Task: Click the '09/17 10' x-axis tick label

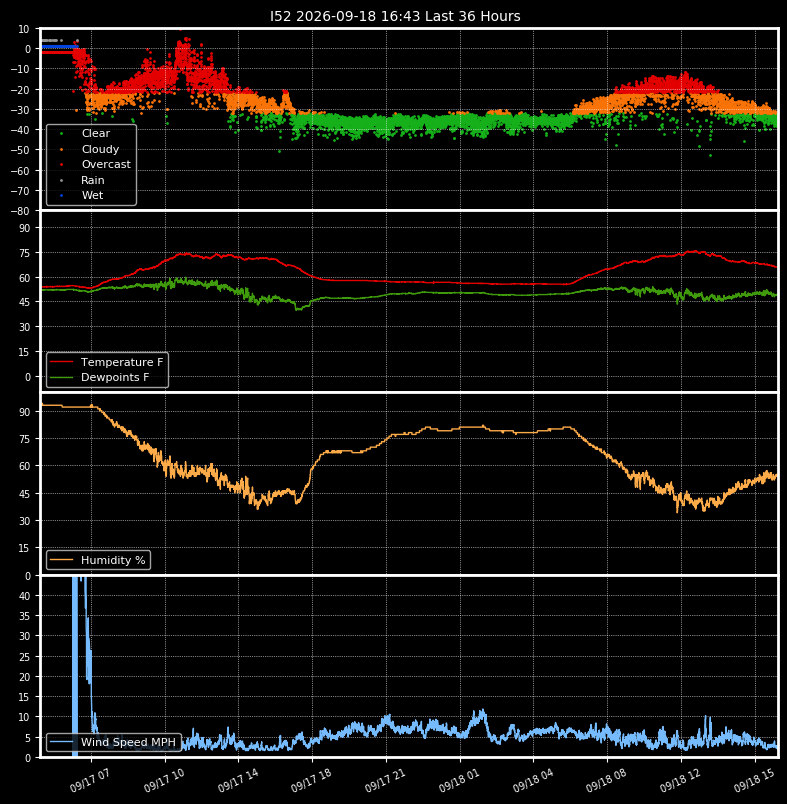Action: pyautogui.click(x=164, y=781)
